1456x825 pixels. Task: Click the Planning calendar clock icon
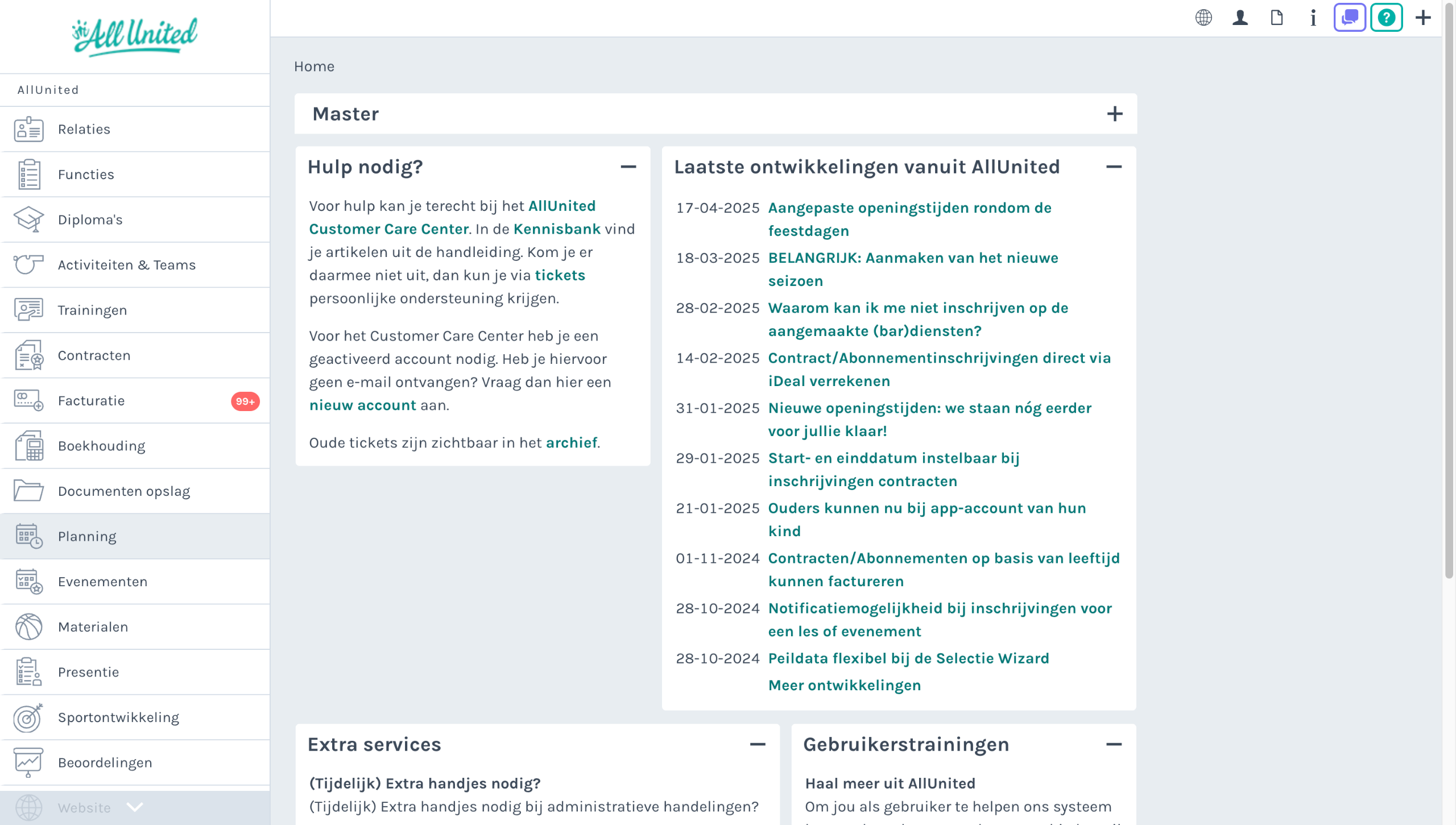(x=28, y=536)
